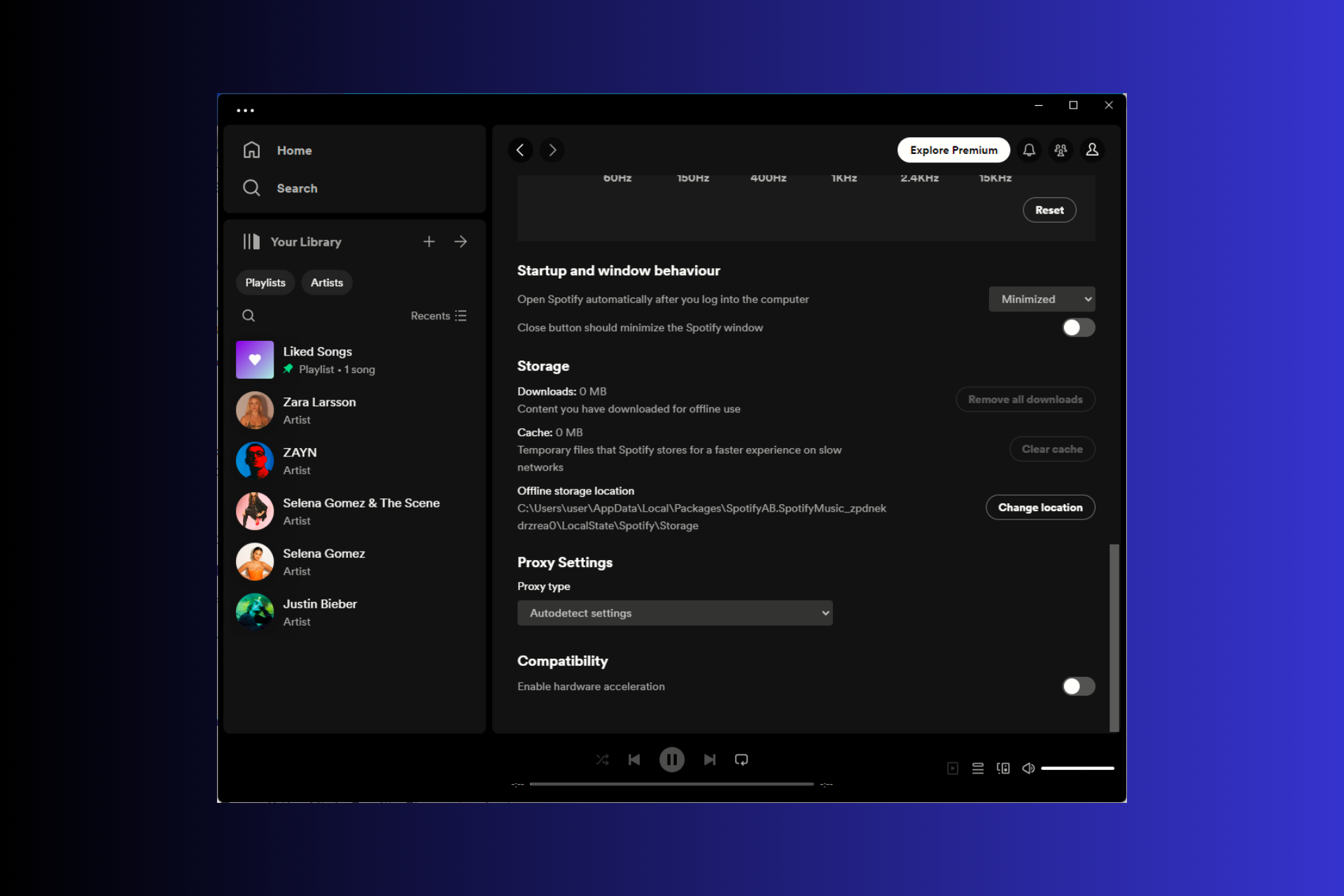Create a new playlist with the plus icon
This screenshot has width=1344, height=896.
point(429,241)
